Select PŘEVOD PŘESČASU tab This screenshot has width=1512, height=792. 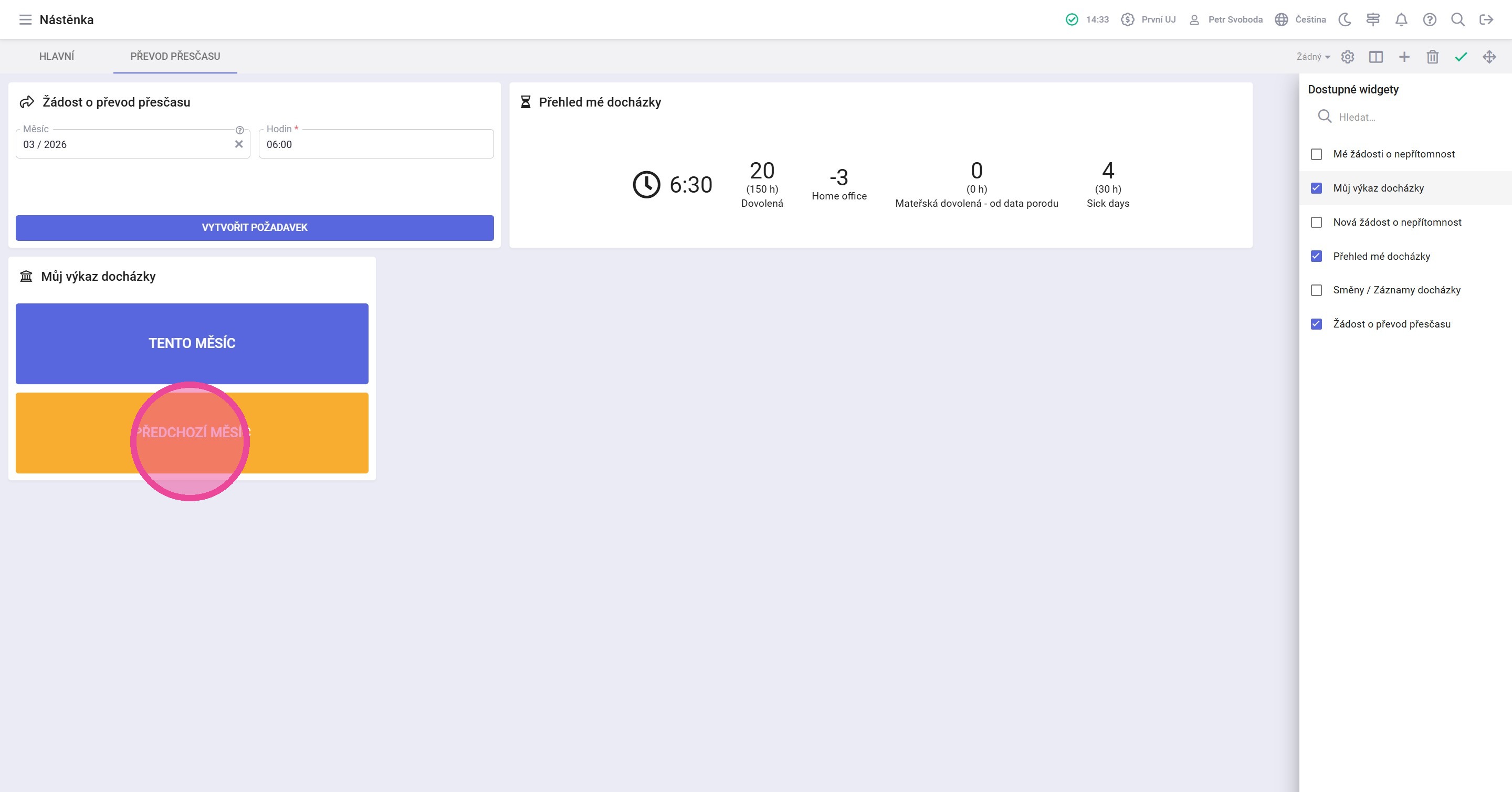point(175,56)
